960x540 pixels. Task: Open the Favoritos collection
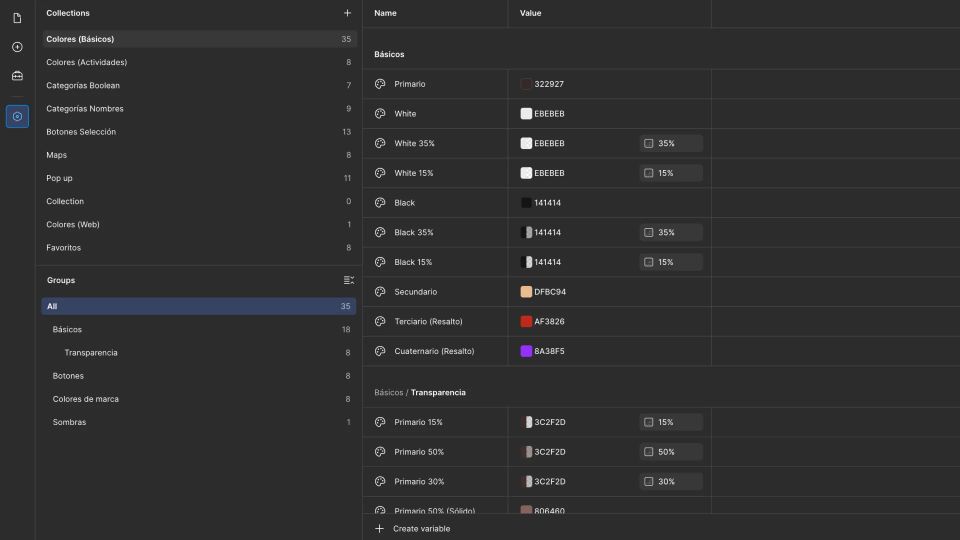(199, 248)
